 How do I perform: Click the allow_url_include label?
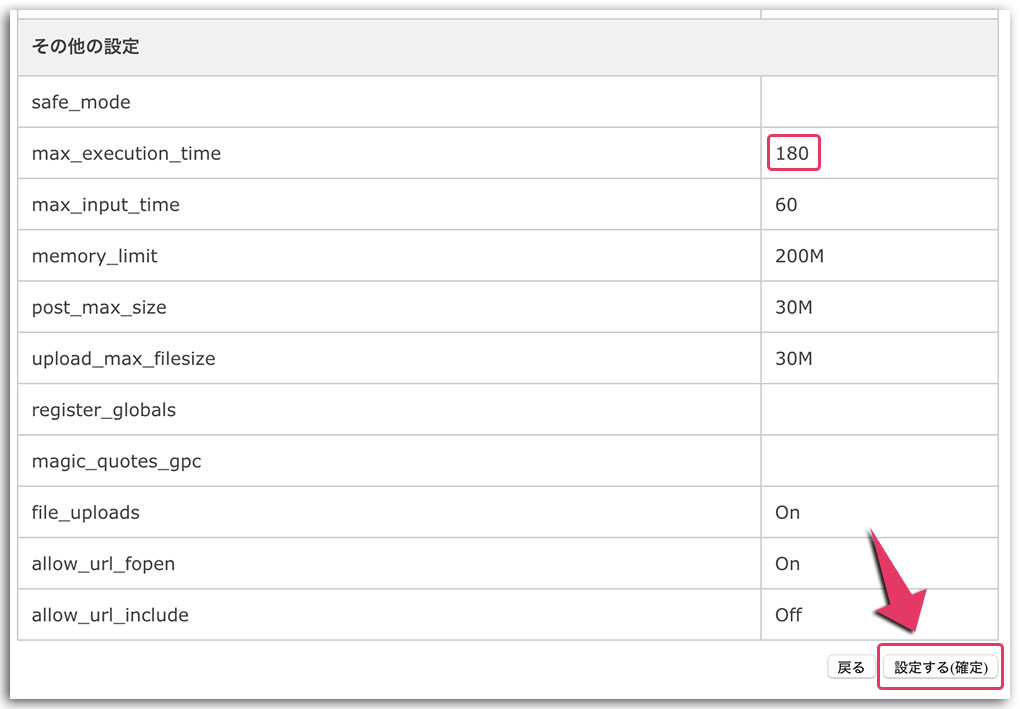110,614
